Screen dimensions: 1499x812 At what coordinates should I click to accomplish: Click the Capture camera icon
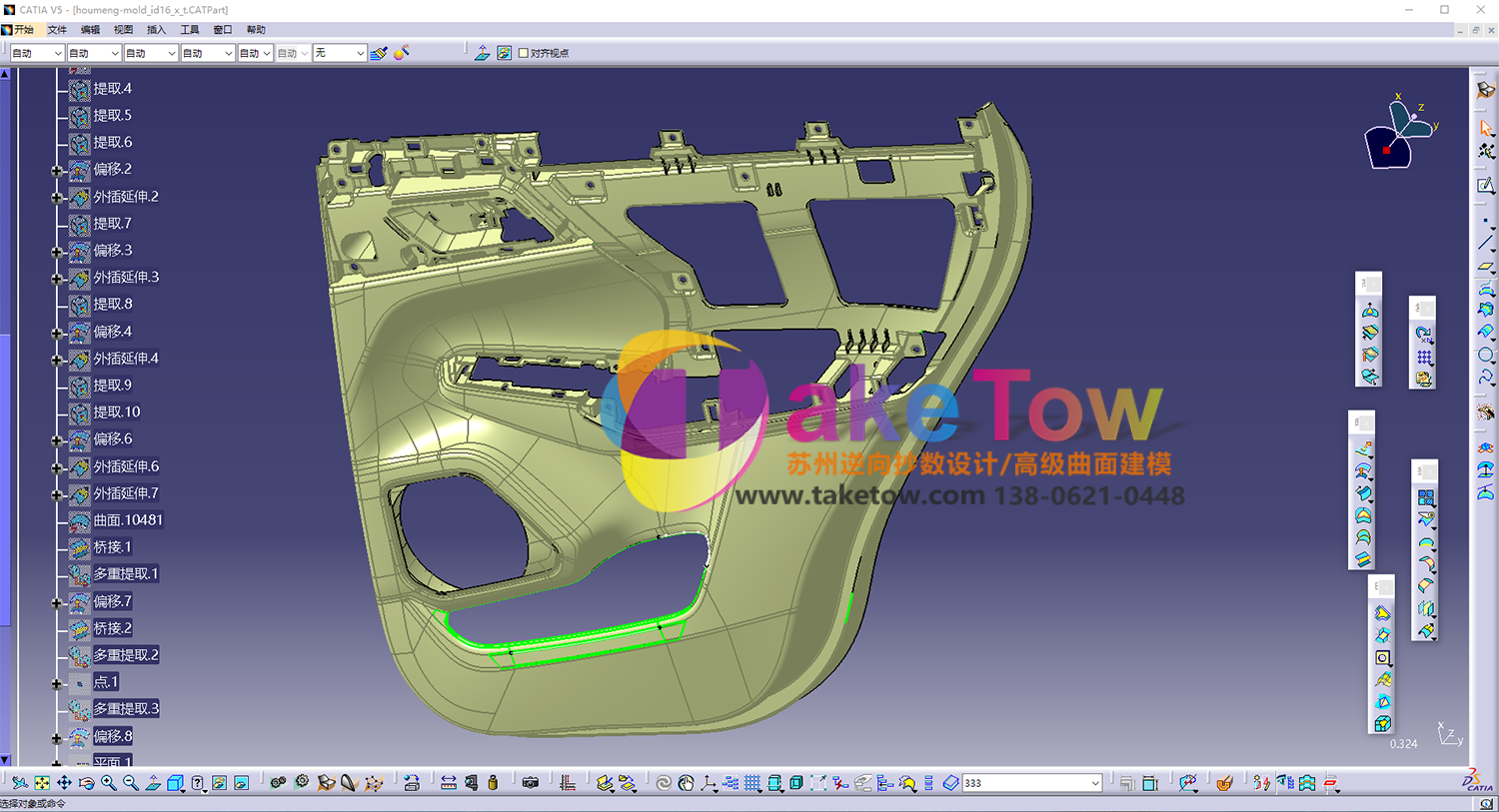pos(531,783)
